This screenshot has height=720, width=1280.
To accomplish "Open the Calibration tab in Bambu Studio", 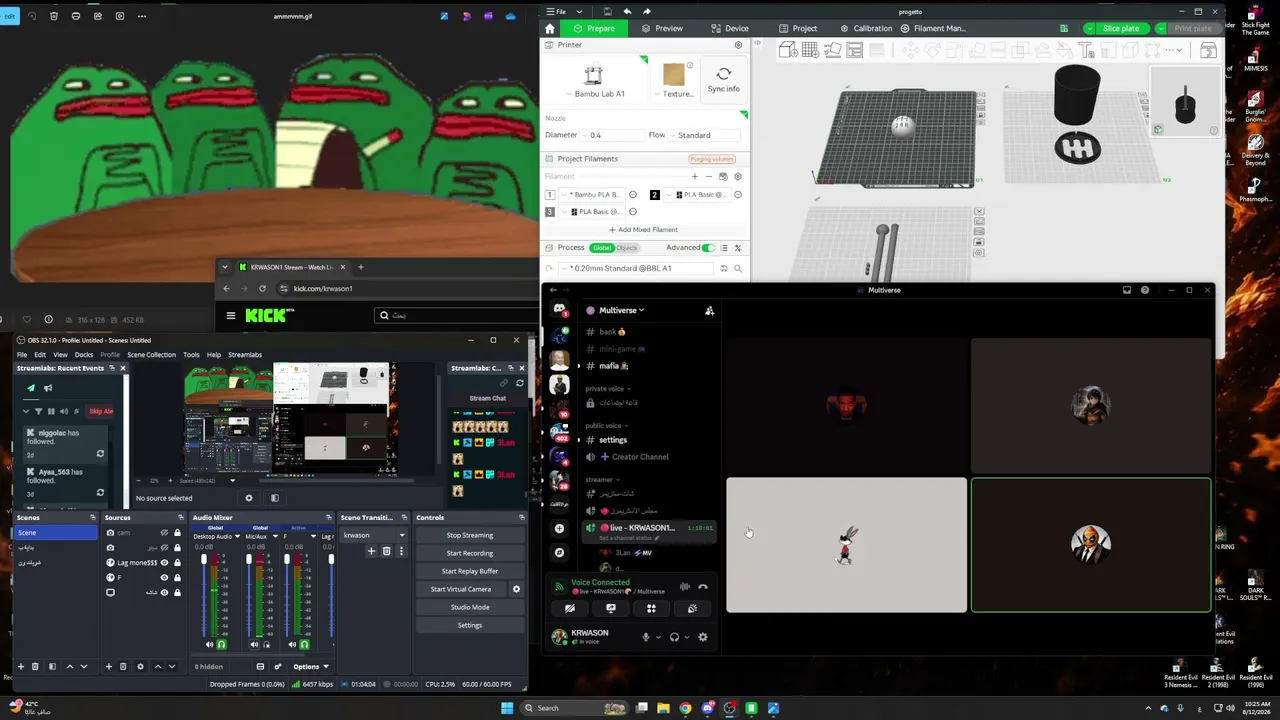I will 866,28.
